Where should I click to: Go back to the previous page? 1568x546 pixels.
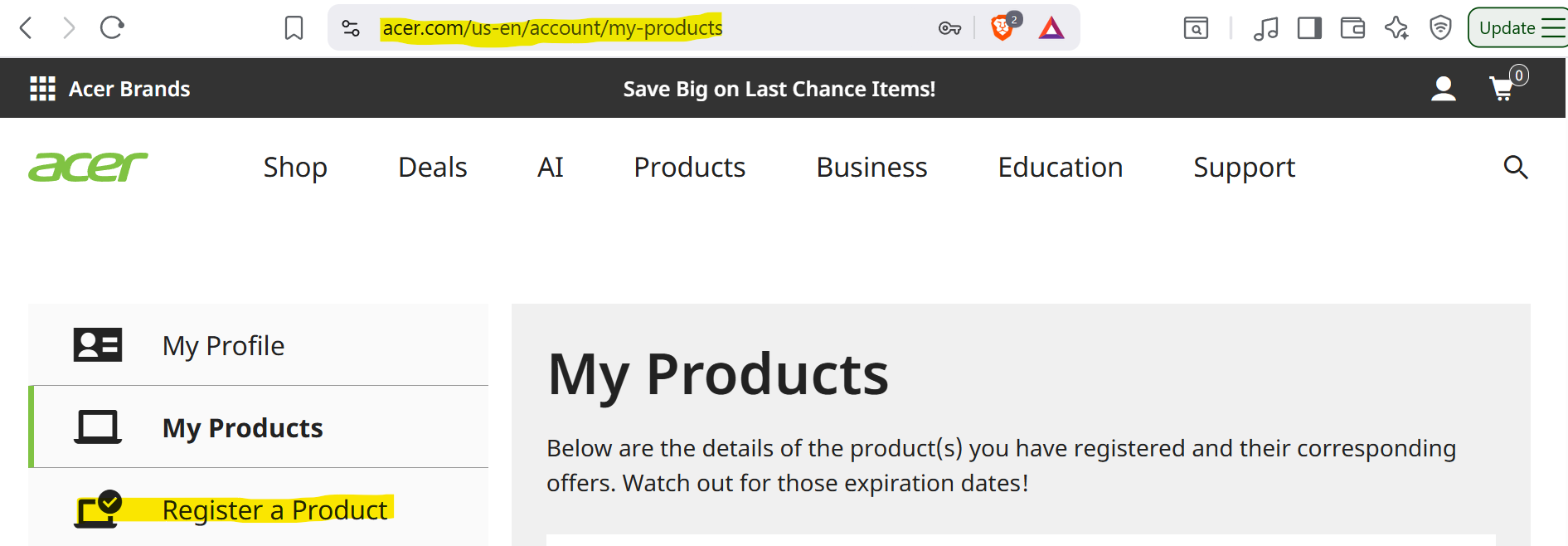click(x=26, y=28)
